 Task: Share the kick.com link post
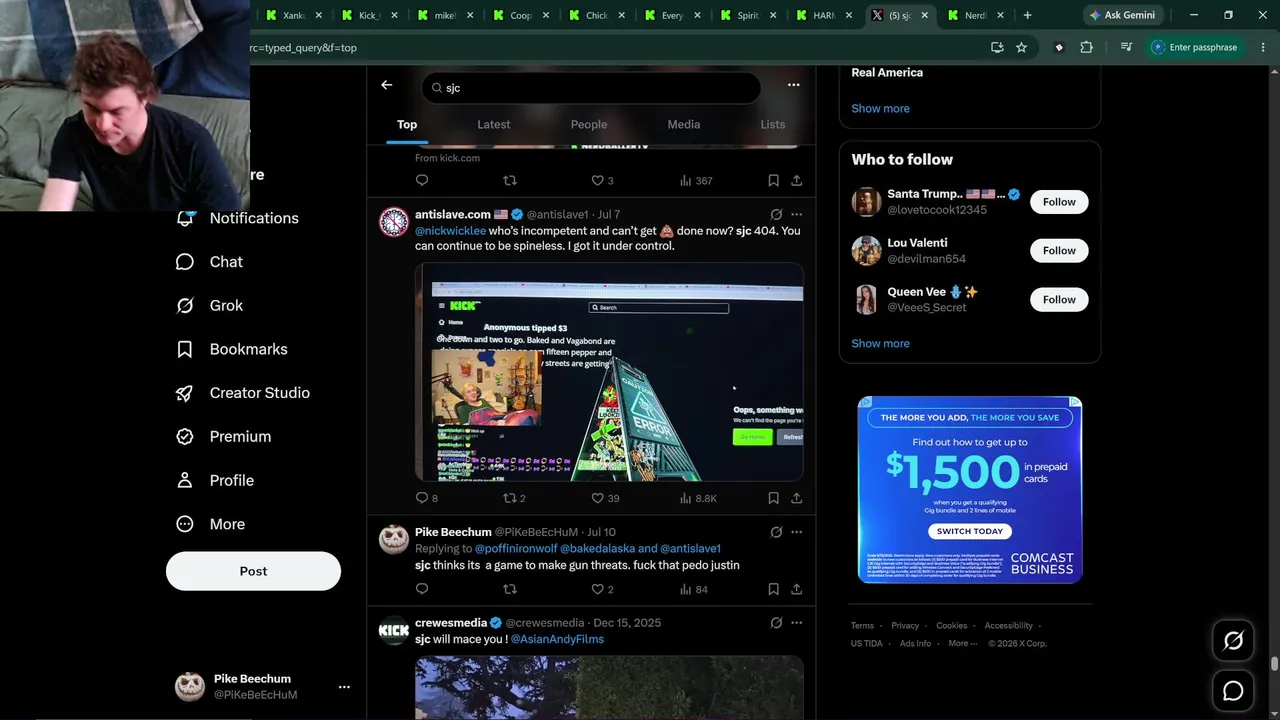pos(797,181)
